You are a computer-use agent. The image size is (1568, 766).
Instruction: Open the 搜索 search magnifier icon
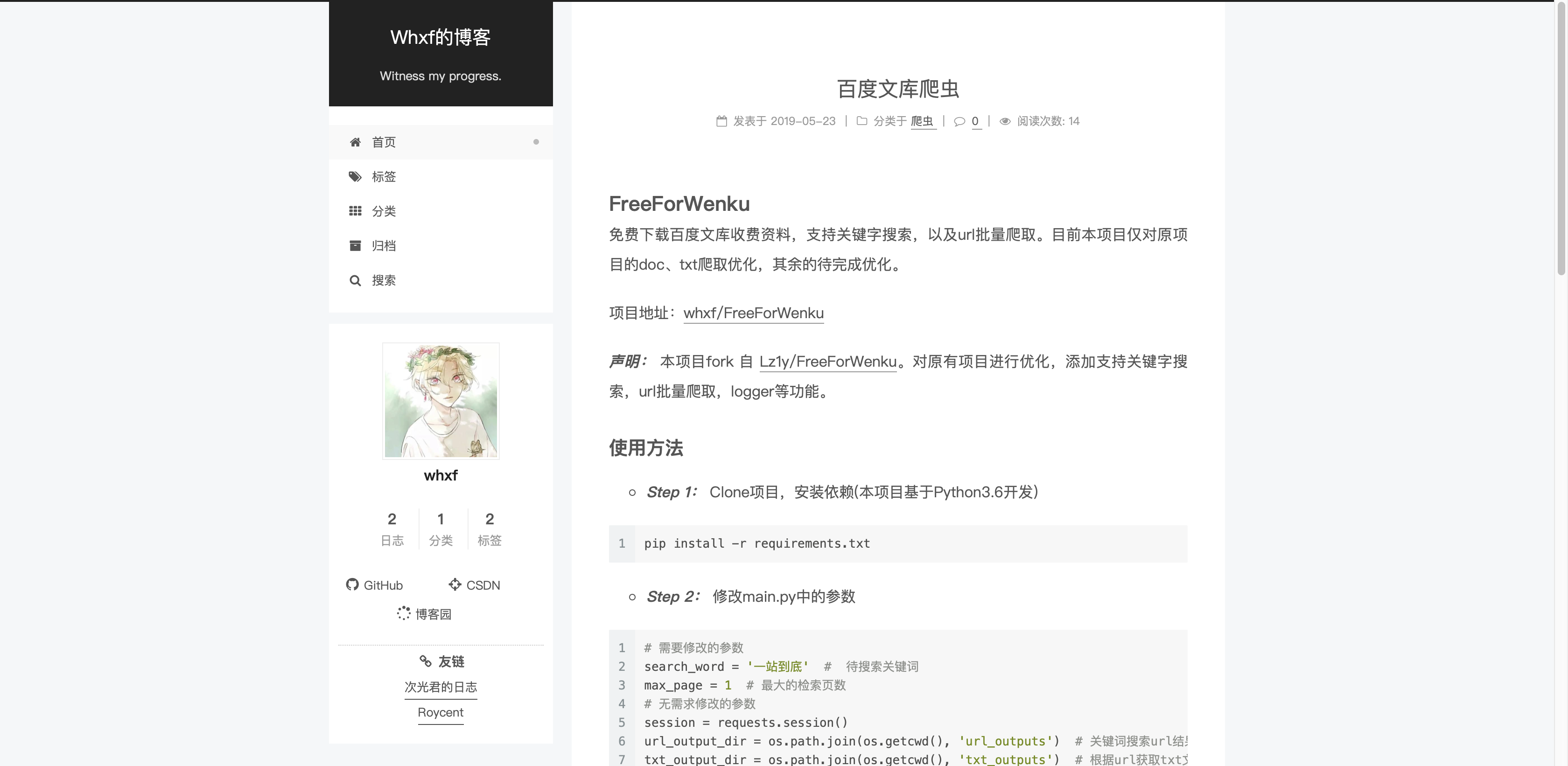(356, 280)
